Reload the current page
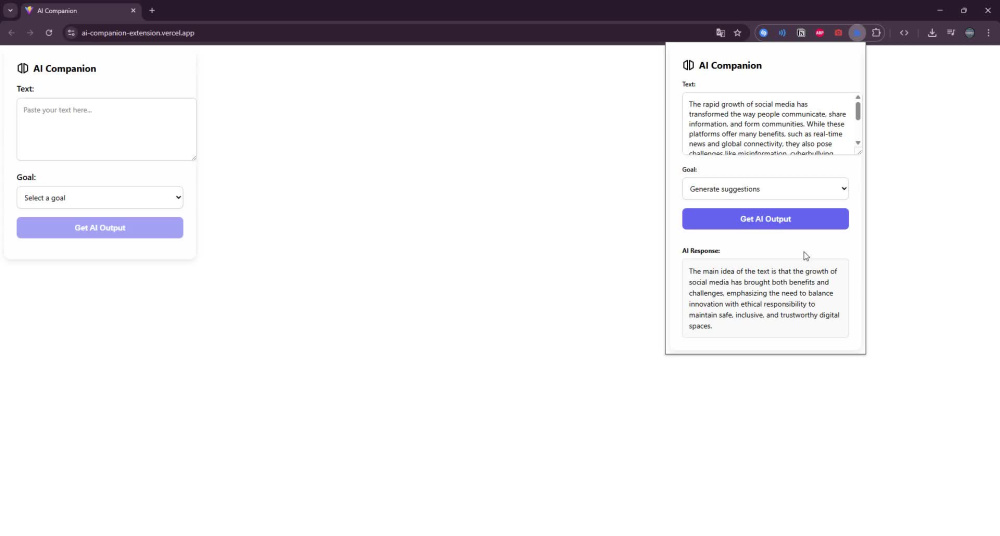This screenshot has height=536, width=1000. [48, 33]
